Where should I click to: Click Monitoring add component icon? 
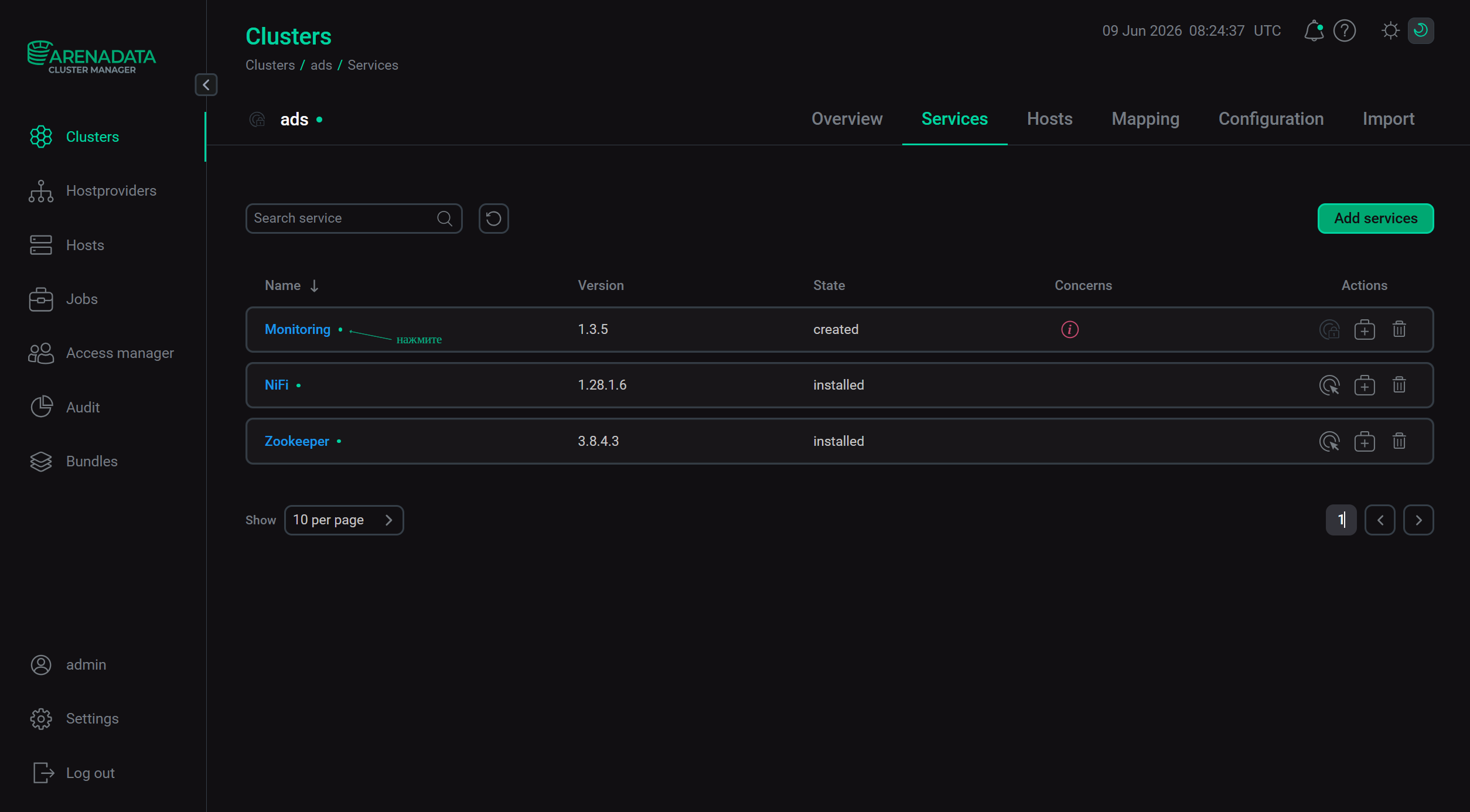coord(1365,329)
